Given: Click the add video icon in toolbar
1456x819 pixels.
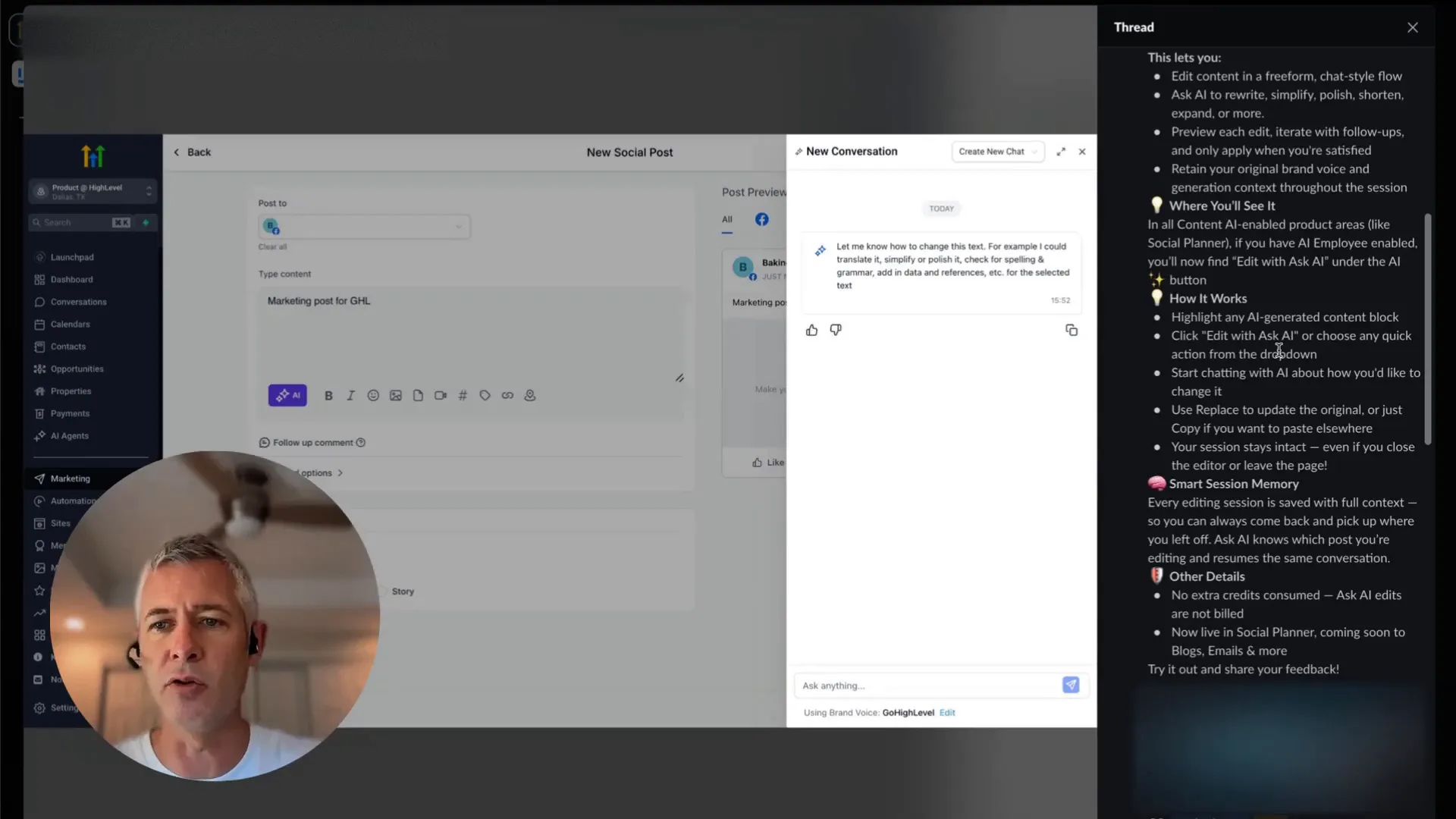Looking at the screenshot, I should tap(441, 395).
